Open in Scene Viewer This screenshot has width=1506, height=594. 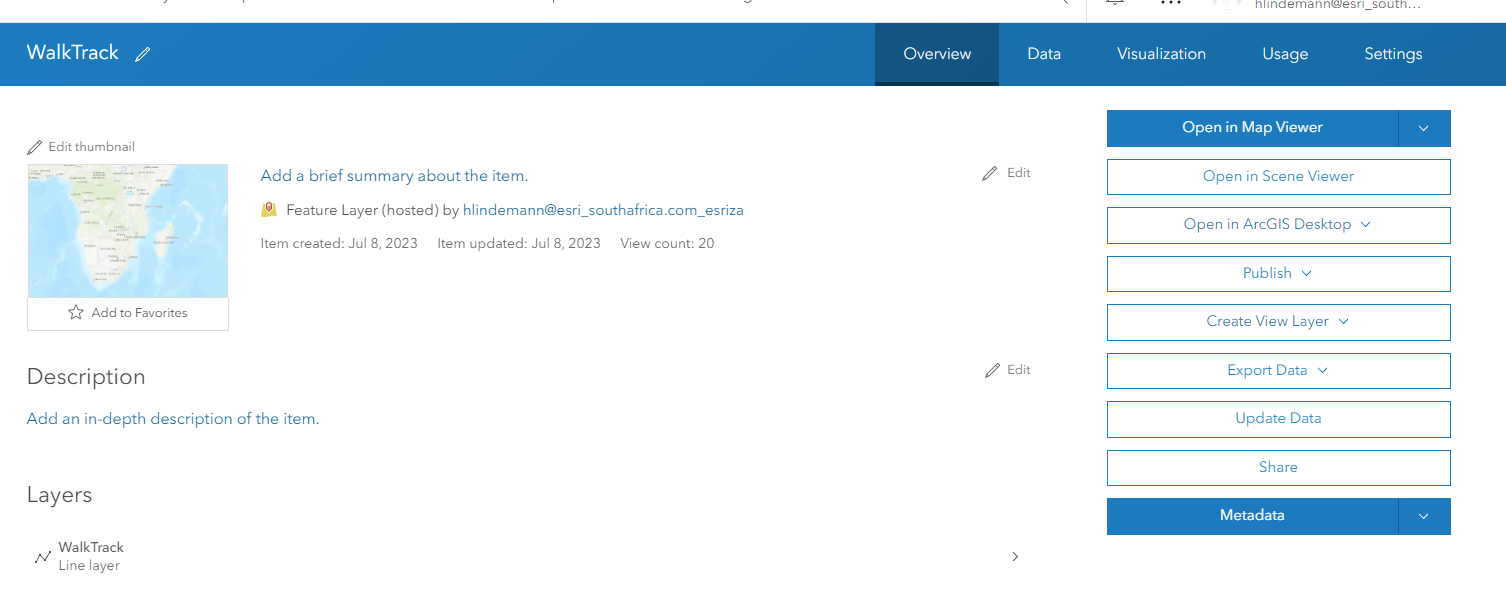pos(1278,176)
